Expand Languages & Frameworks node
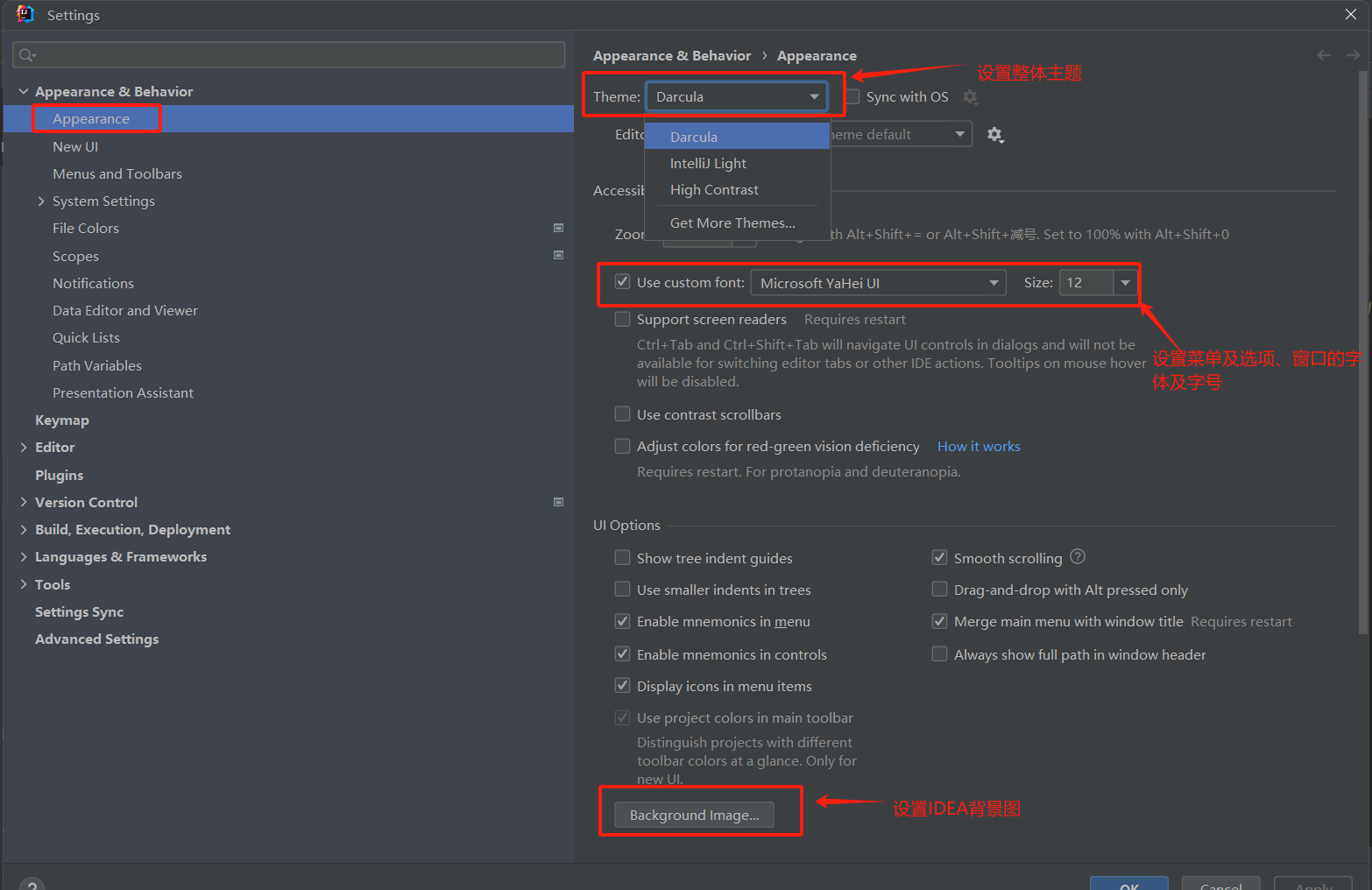1372x890 pixels. pyautogui.click(x=24, y=556)
